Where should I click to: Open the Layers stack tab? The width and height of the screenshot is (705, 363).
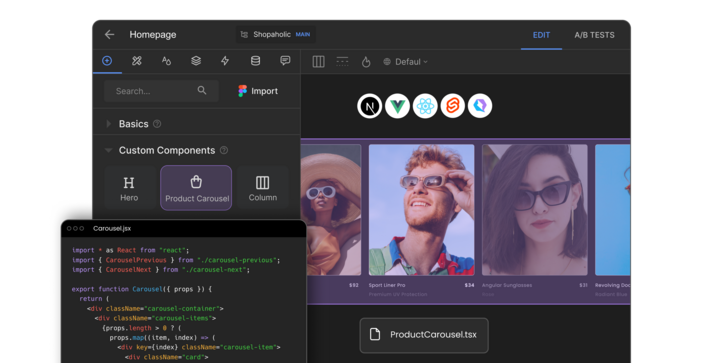coord(196,61)
